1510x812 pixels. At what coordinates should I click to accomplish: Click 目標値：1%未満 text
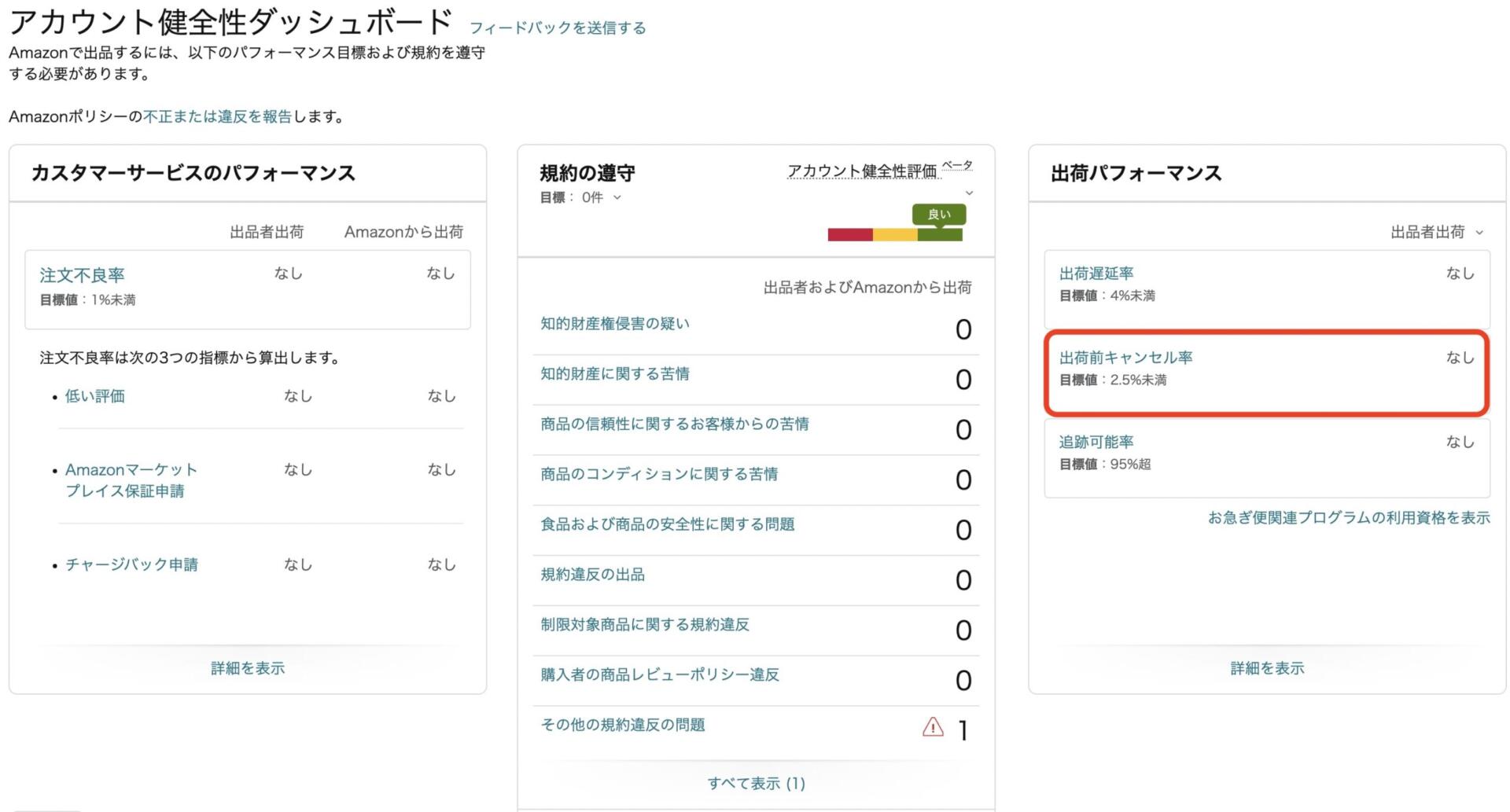(x=88, y=300)
